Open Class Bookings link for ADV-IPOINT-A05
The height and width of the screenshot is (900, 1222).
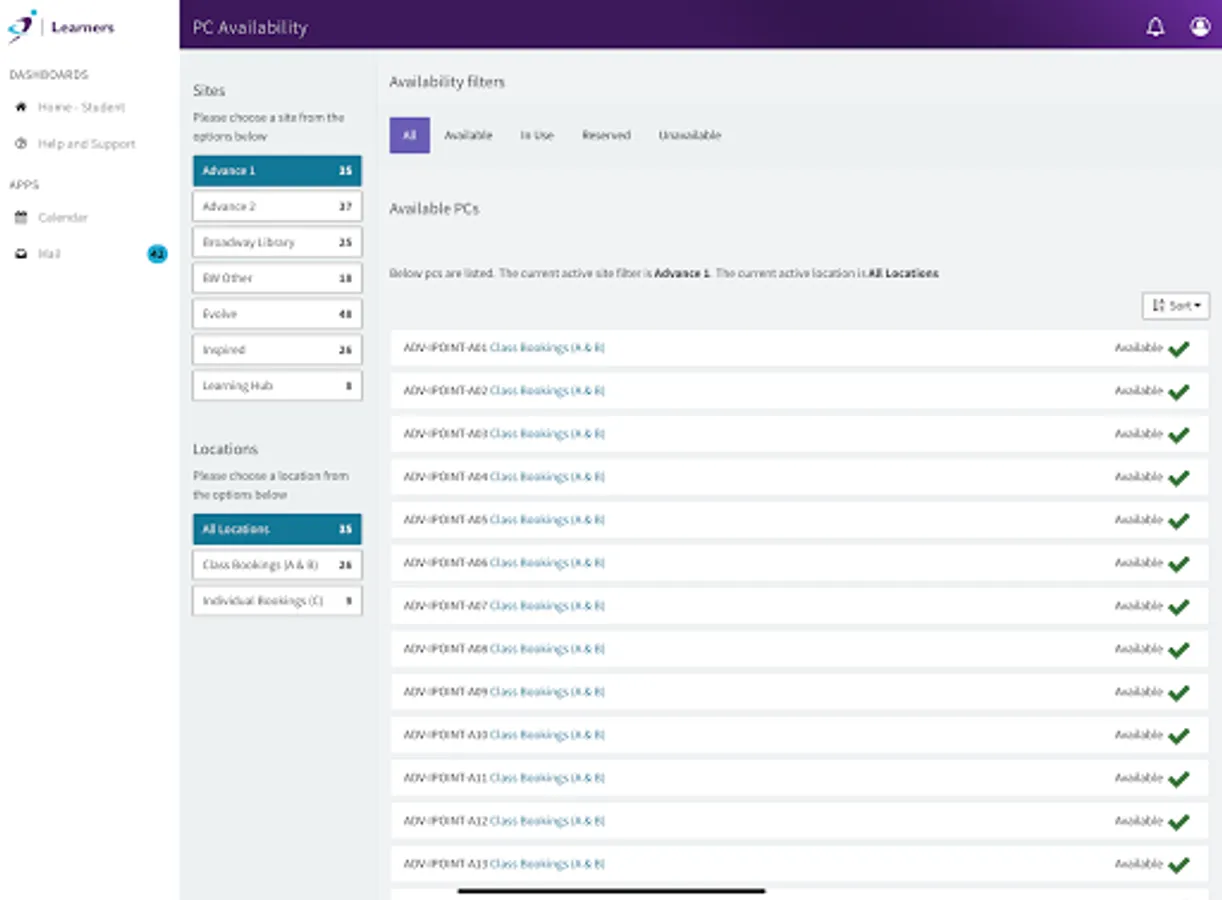tap(547, 520)
